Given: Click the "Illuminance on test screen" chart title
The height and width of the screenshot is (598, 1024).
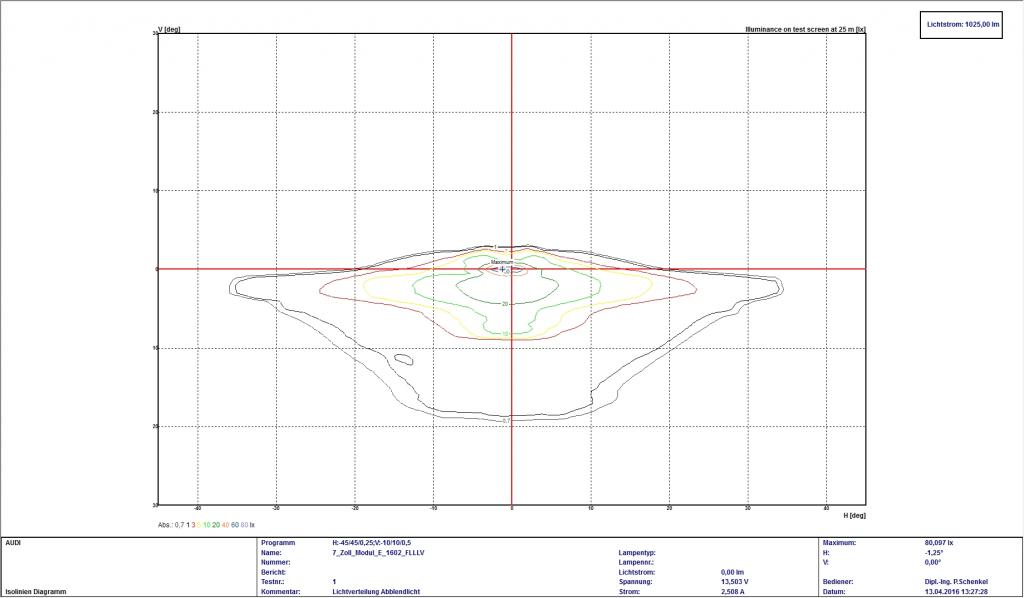Looking at the screenshot, I should [x=805, y=30].
